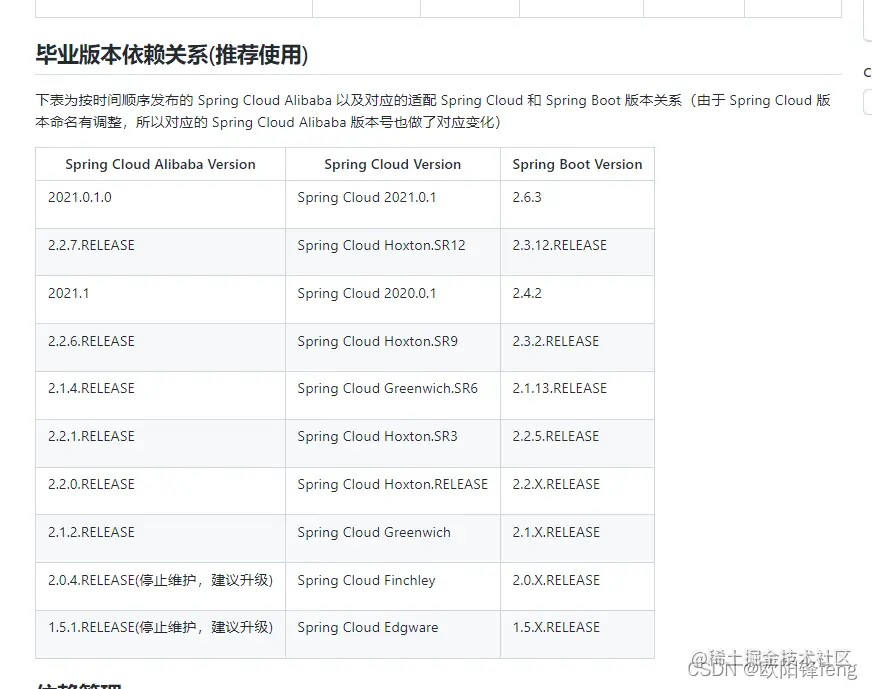
Task: Select the 'Spring Cloud Greenwich' cell without SR6
Action: [x=393, y=539]
